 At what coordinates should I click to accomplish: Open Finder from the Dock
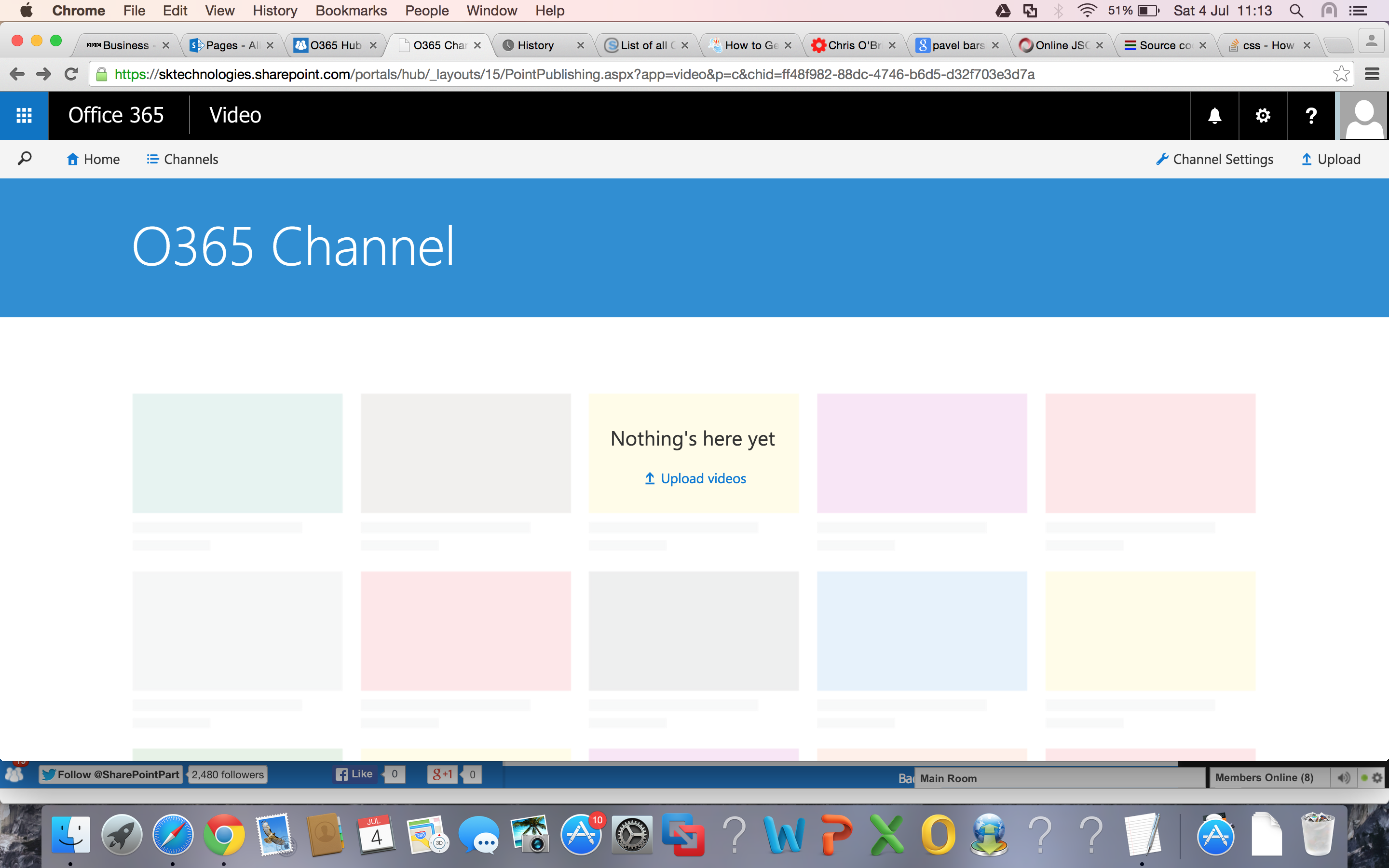(x=70, y=835)
